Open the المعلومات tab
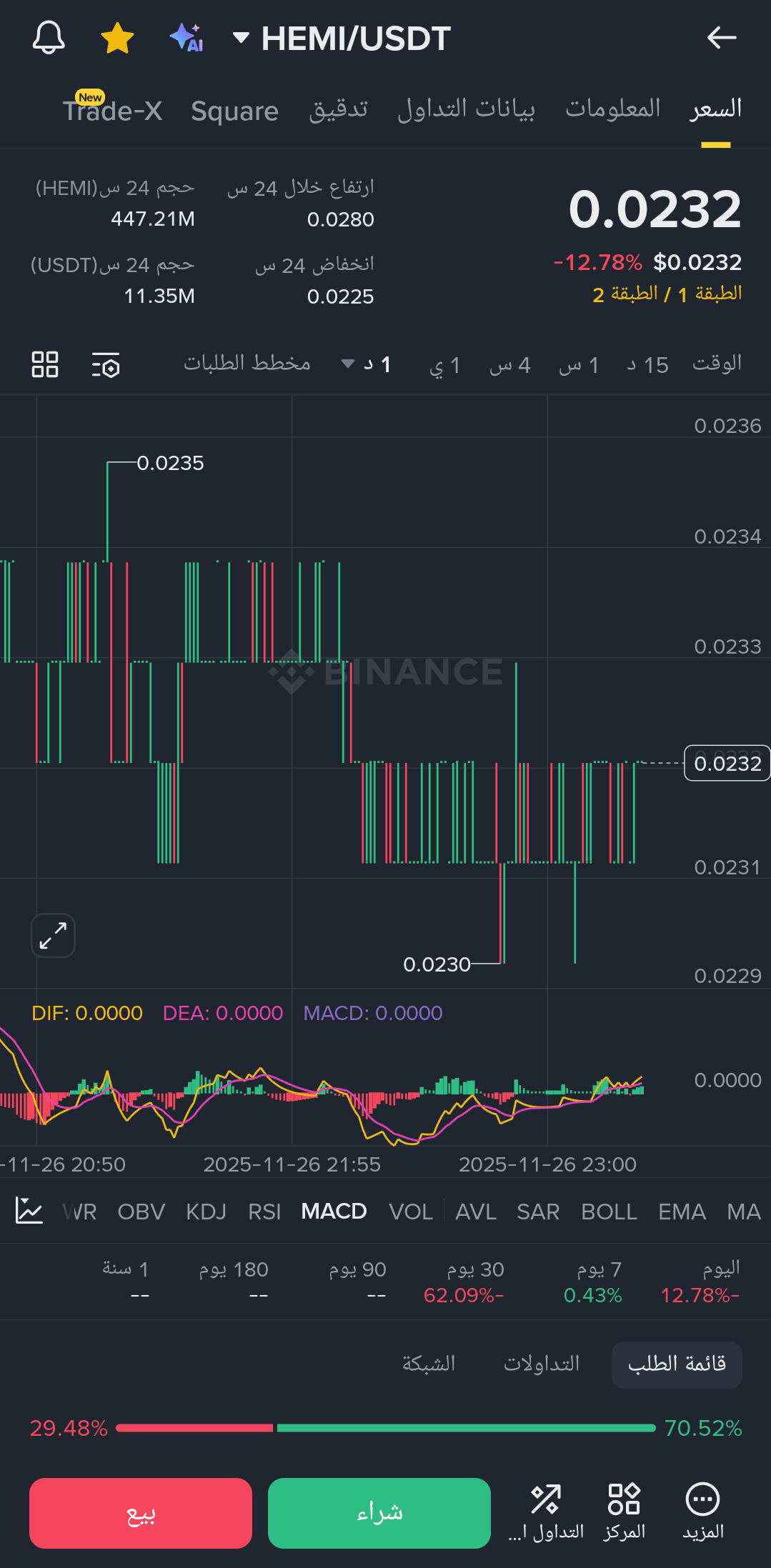 pos(612,109)
